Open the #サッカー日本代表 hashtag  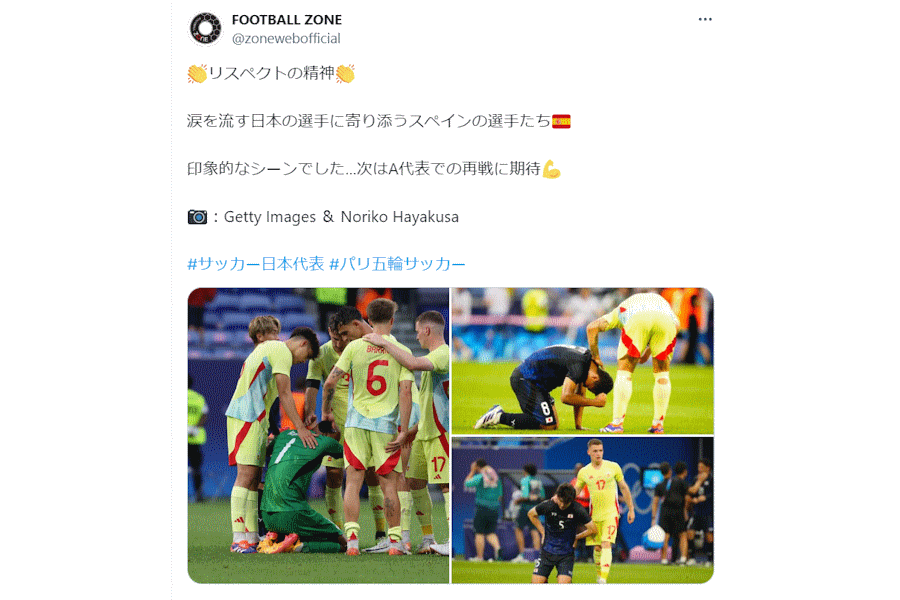pos(255,264)
